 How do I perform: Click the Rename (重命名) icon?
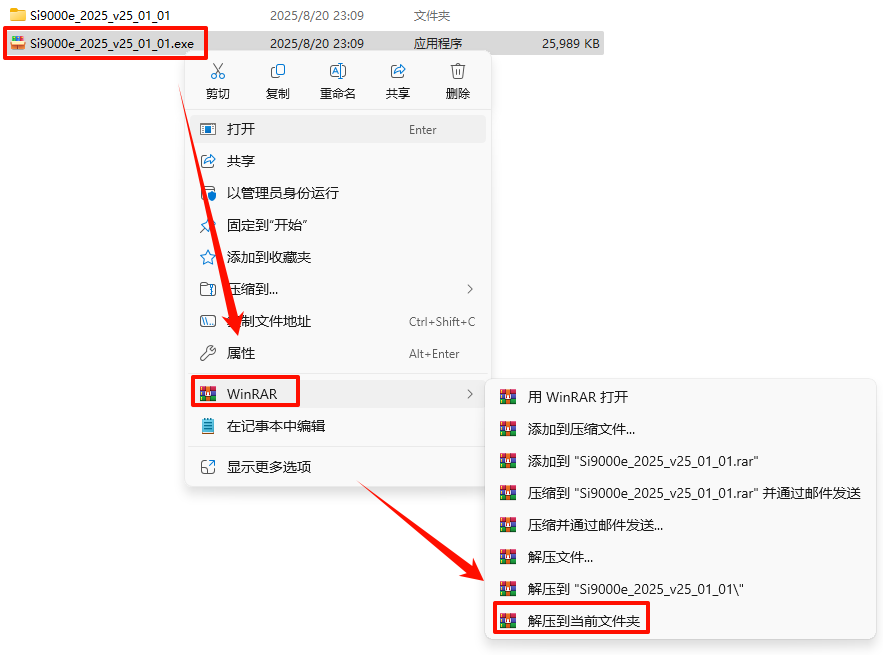tap(338, 72)
